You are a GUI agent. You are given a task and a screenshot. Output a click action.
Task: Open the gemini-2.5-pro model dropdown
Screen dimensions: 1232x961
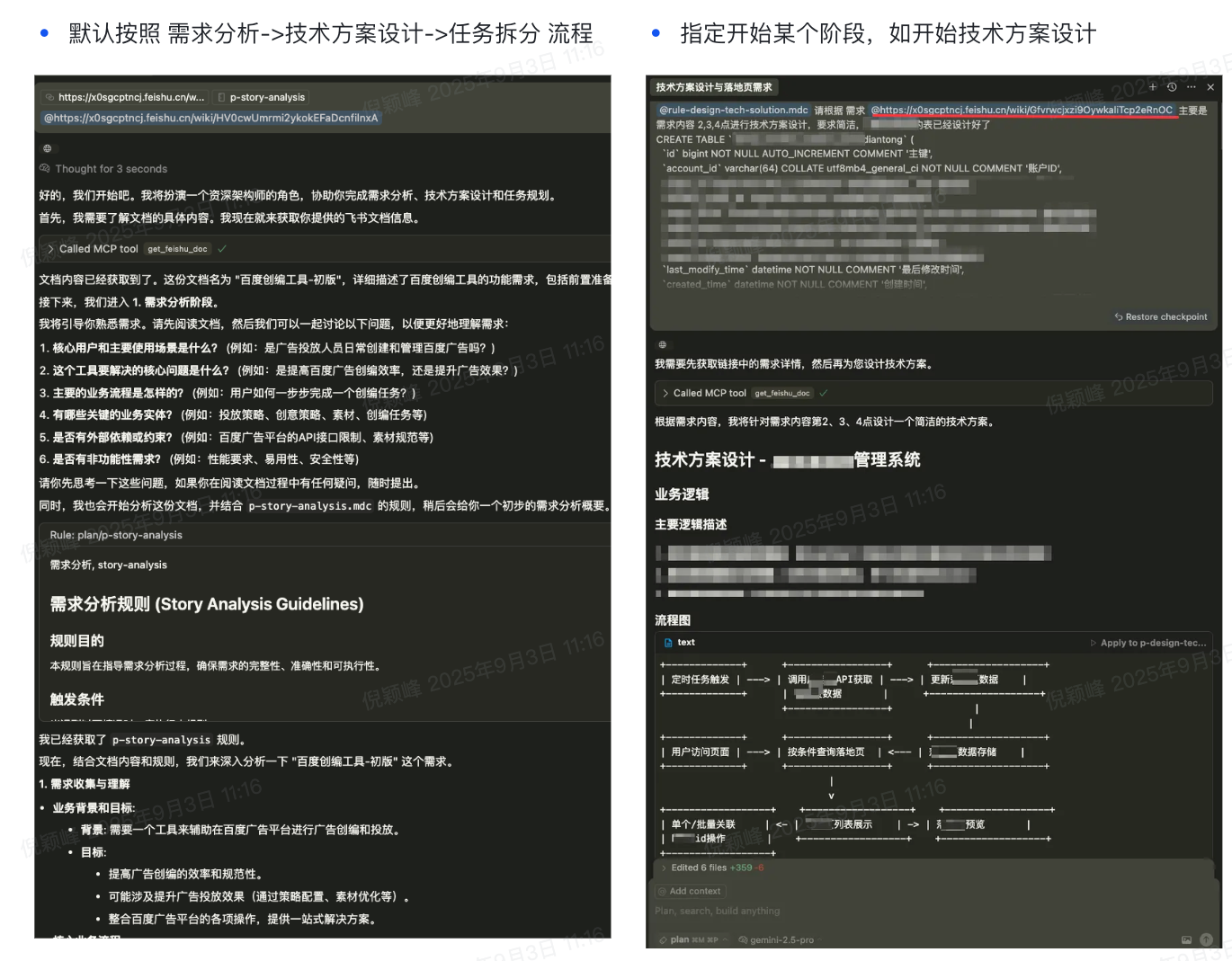[x=780, y=939]
